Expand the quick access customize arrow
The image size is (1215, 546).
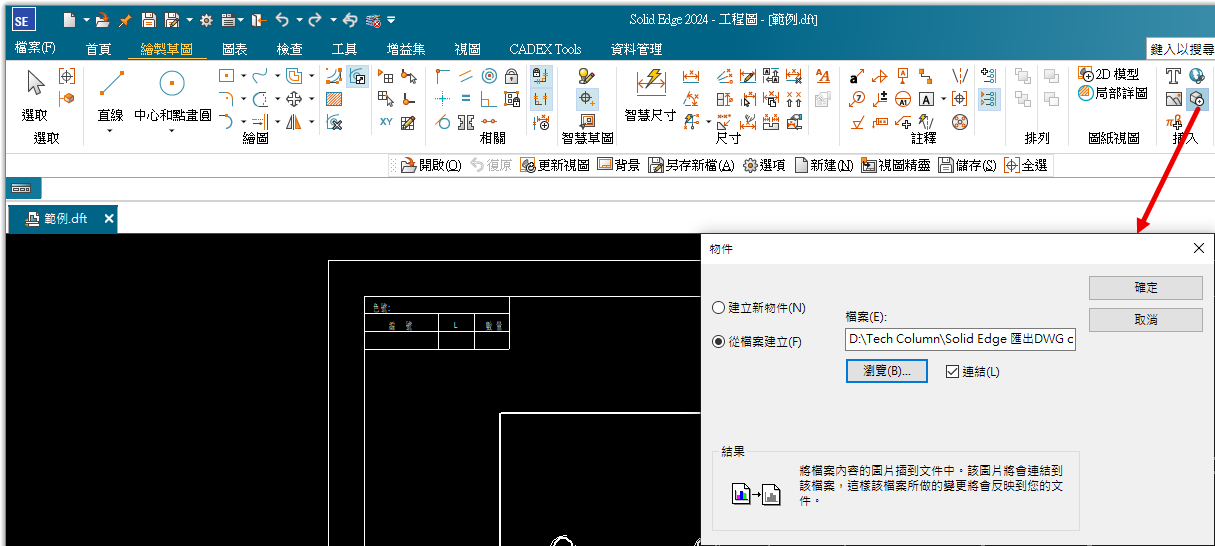(391, 19)
